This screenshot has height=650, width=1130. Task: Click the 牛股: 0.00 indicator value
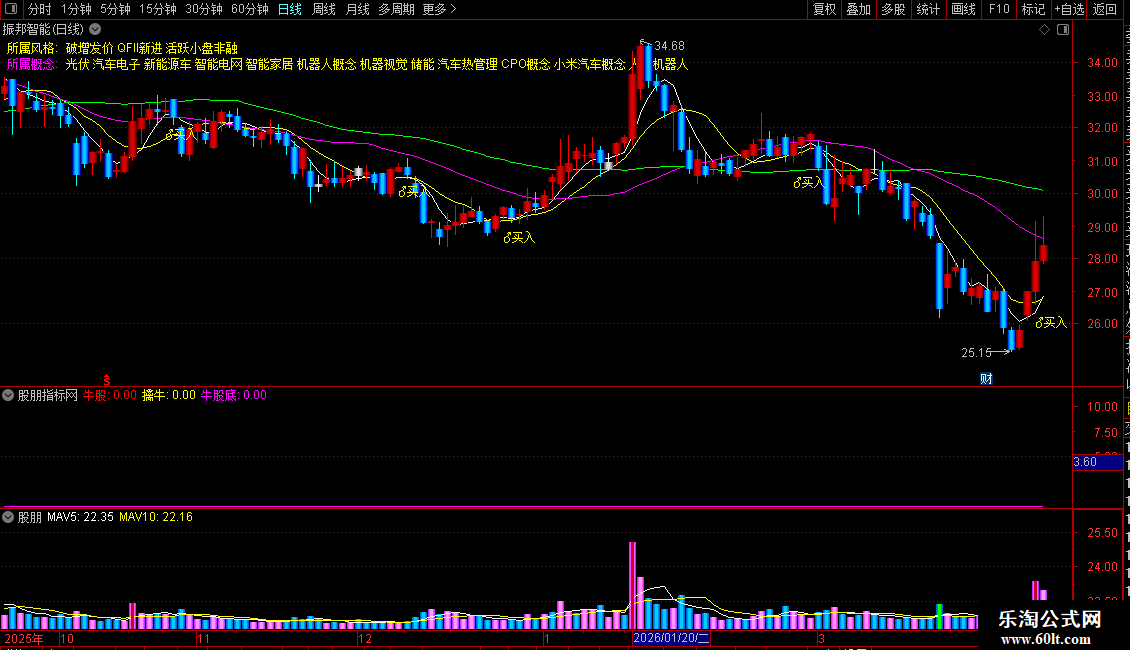click(110, 395)
